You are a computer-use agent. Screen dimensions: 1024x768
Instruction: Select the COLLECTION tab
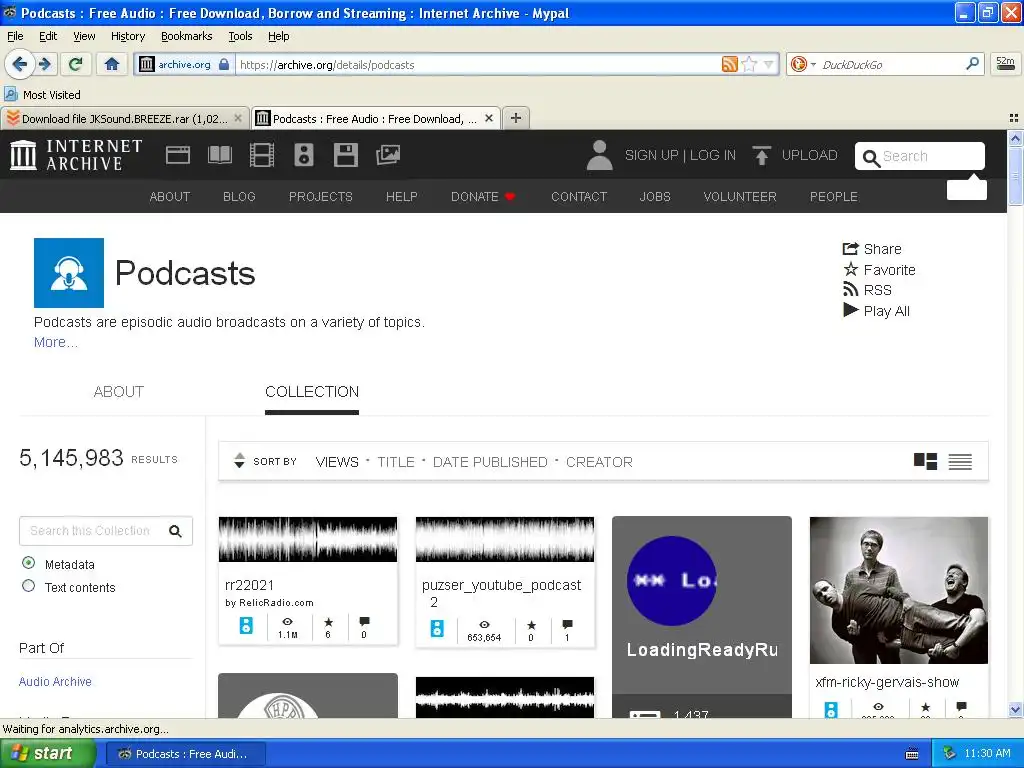pos(312,391)
